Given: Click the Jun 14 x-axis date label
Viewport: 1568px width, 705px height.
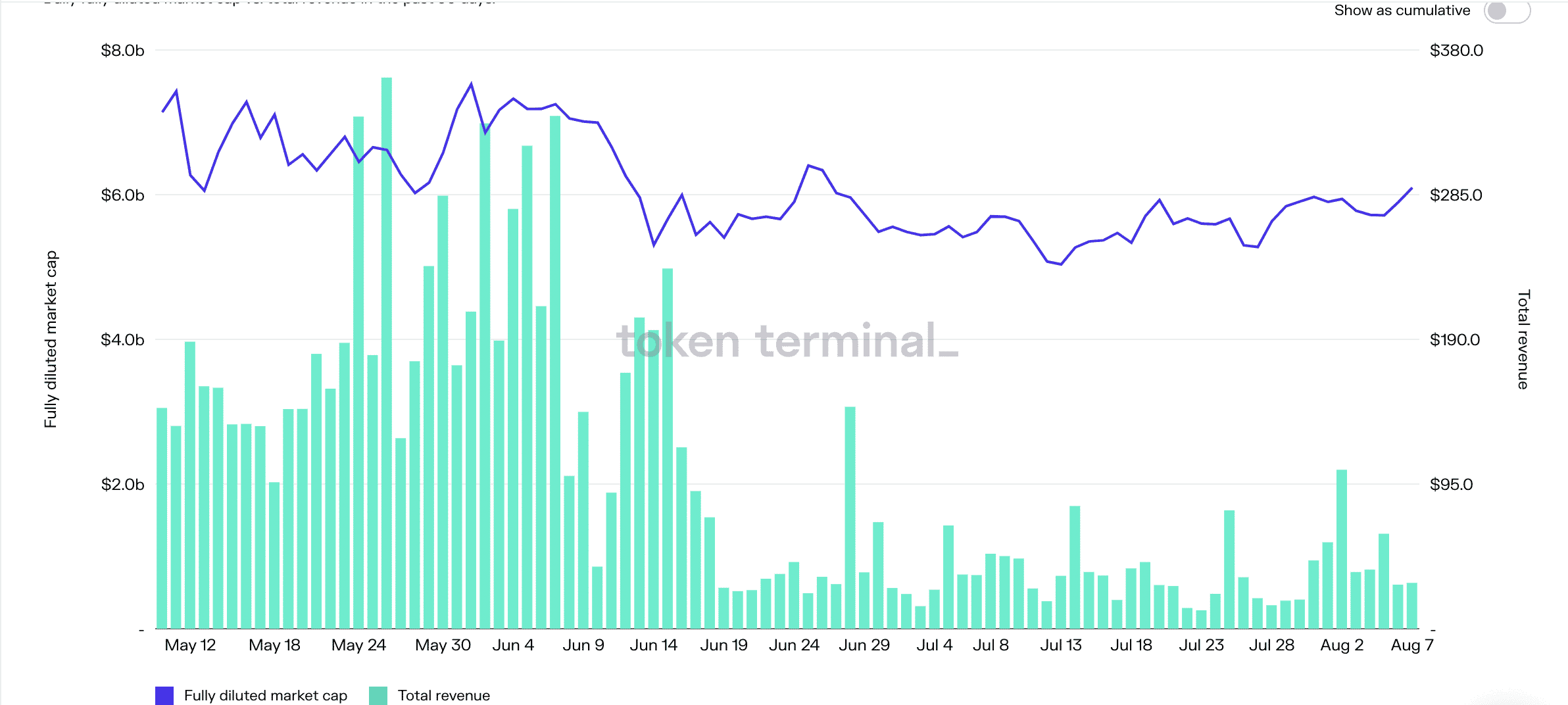Looking at the screenshot, I should tap(653, 645).
